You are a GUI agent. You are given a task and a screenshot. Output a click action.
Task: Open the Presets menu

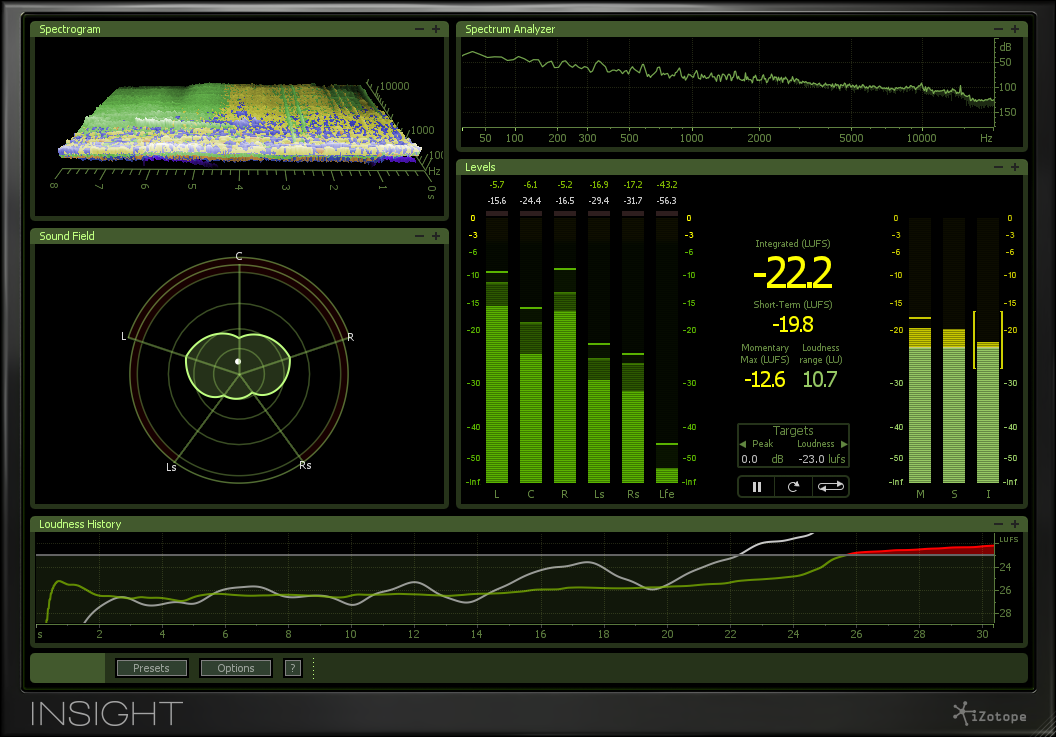(x=151, y=668)
